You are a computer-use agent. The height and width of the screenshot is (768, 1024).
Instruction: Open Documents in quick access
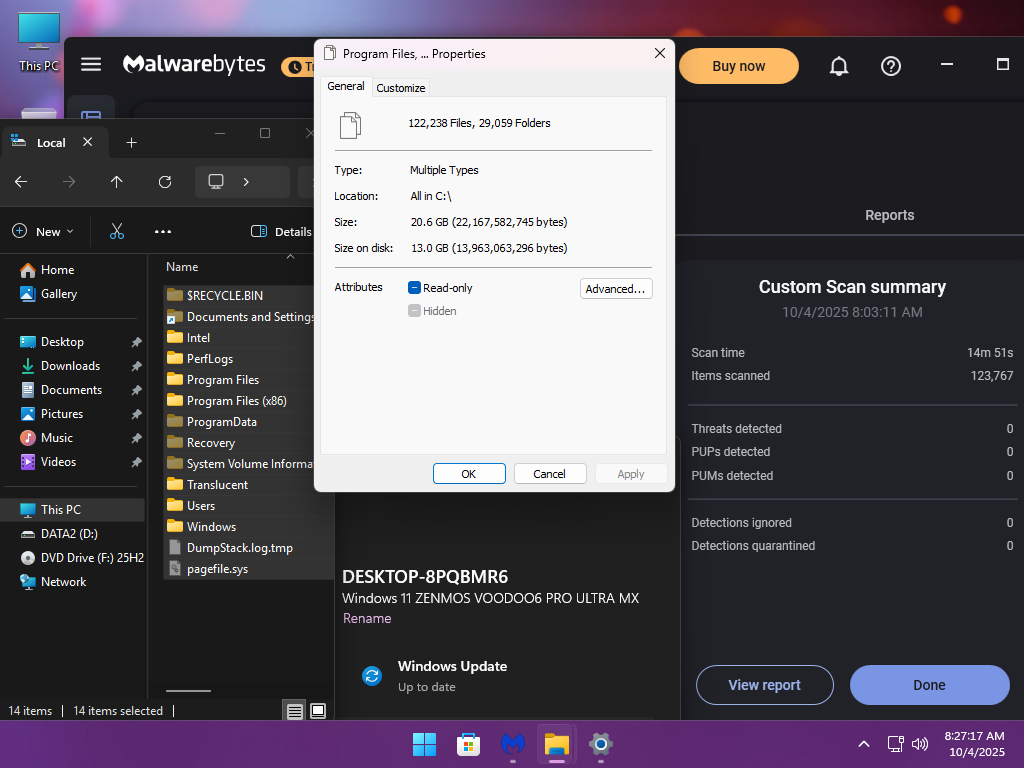71,390
